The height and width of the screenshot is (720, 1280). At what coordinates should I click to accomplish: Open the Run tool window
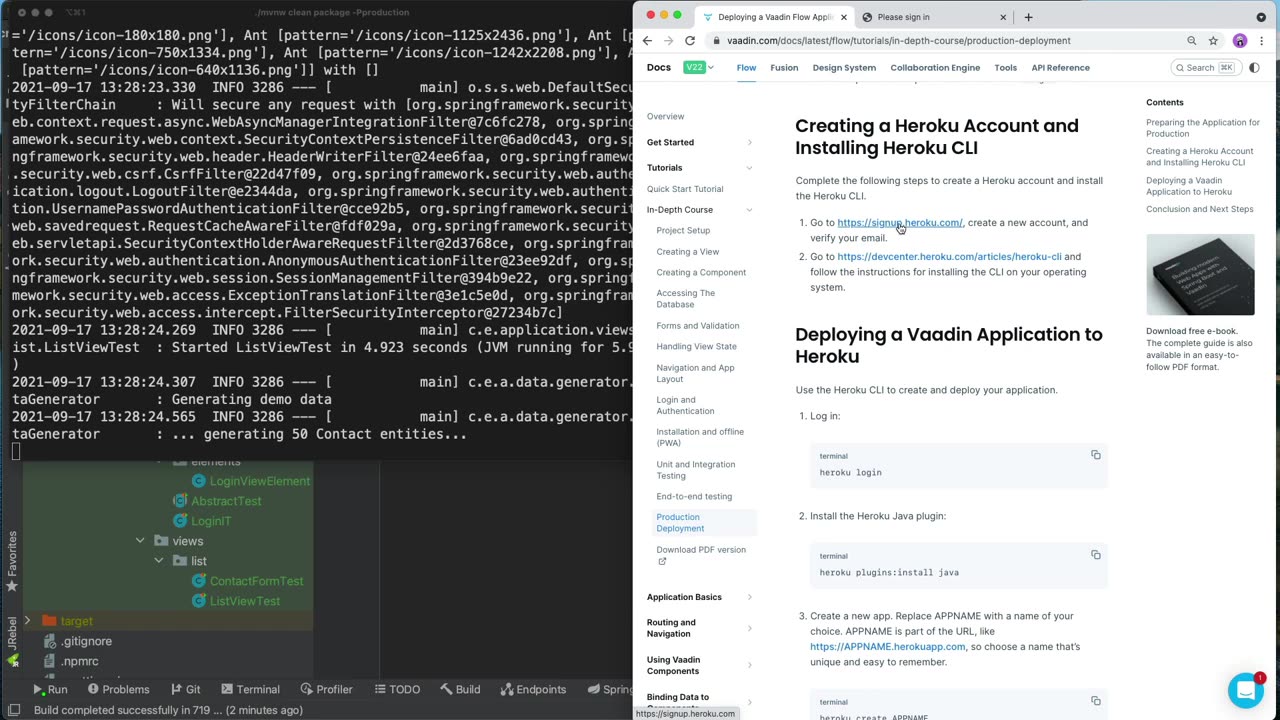pos(50,689)
